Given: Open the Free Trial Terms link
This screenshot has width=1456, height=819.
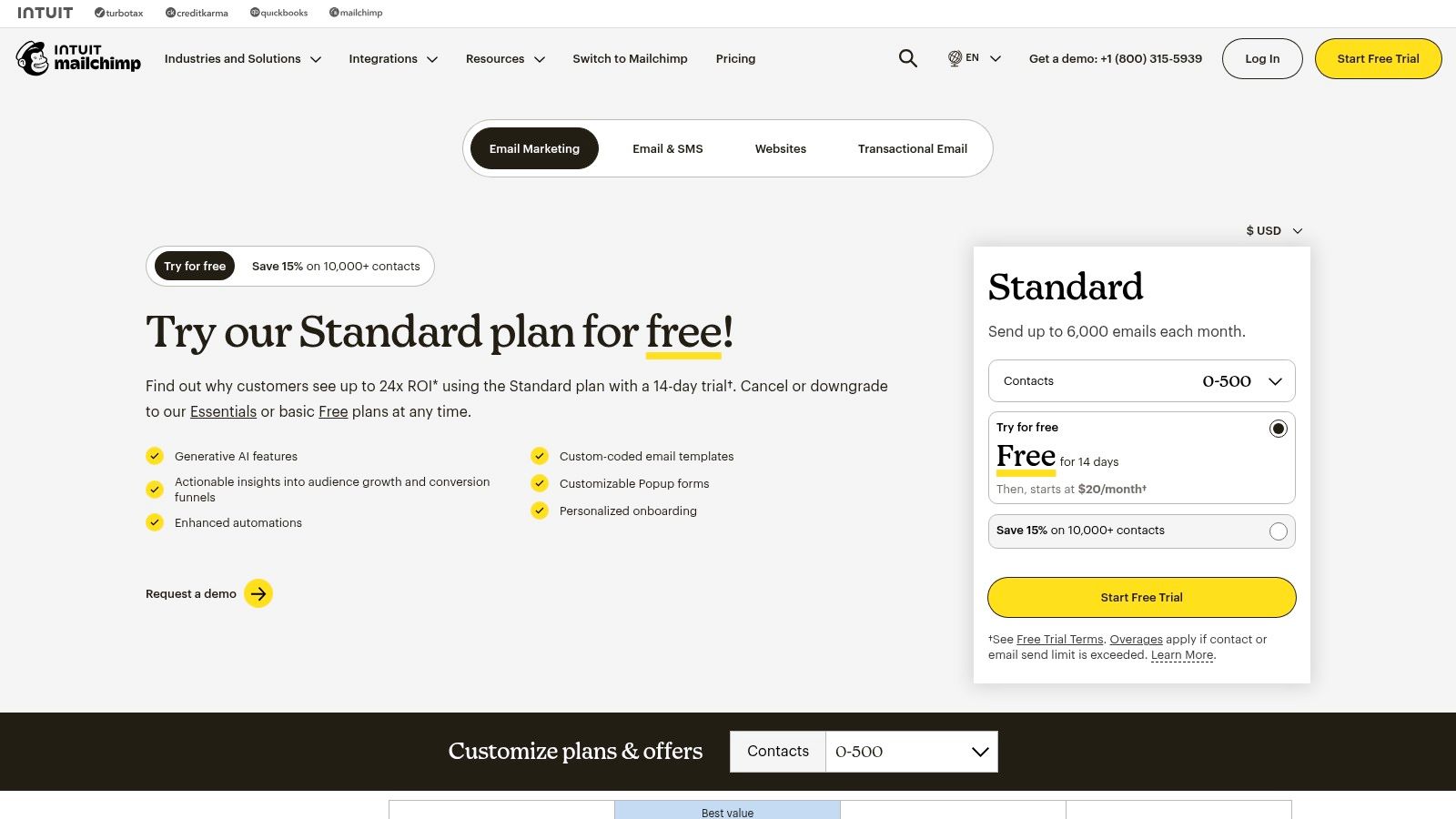Looking at the screenshot, I should (x=1060, y=639).
